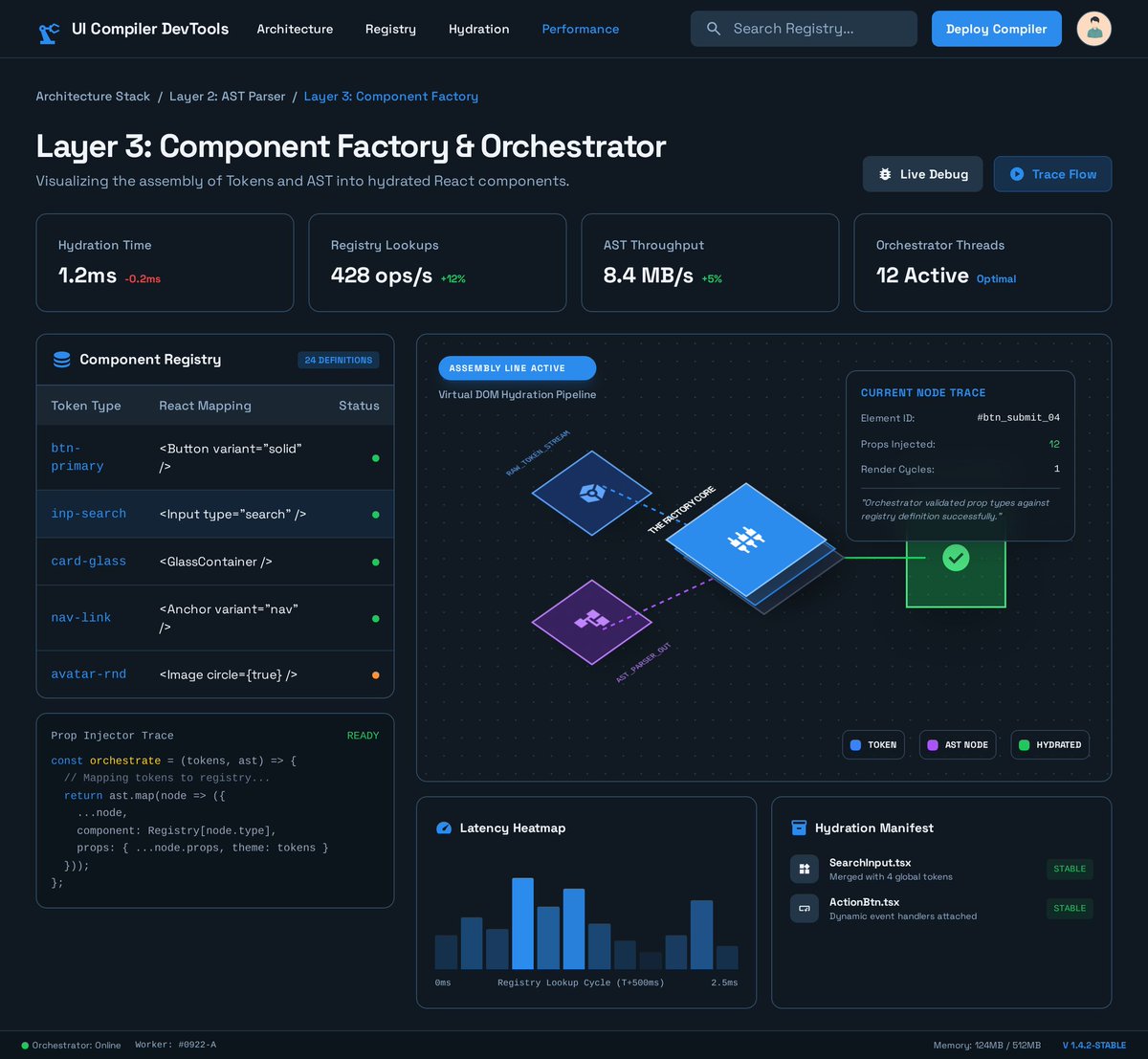Click the tallest bar in Latency Heatmap

pos(522,924)
